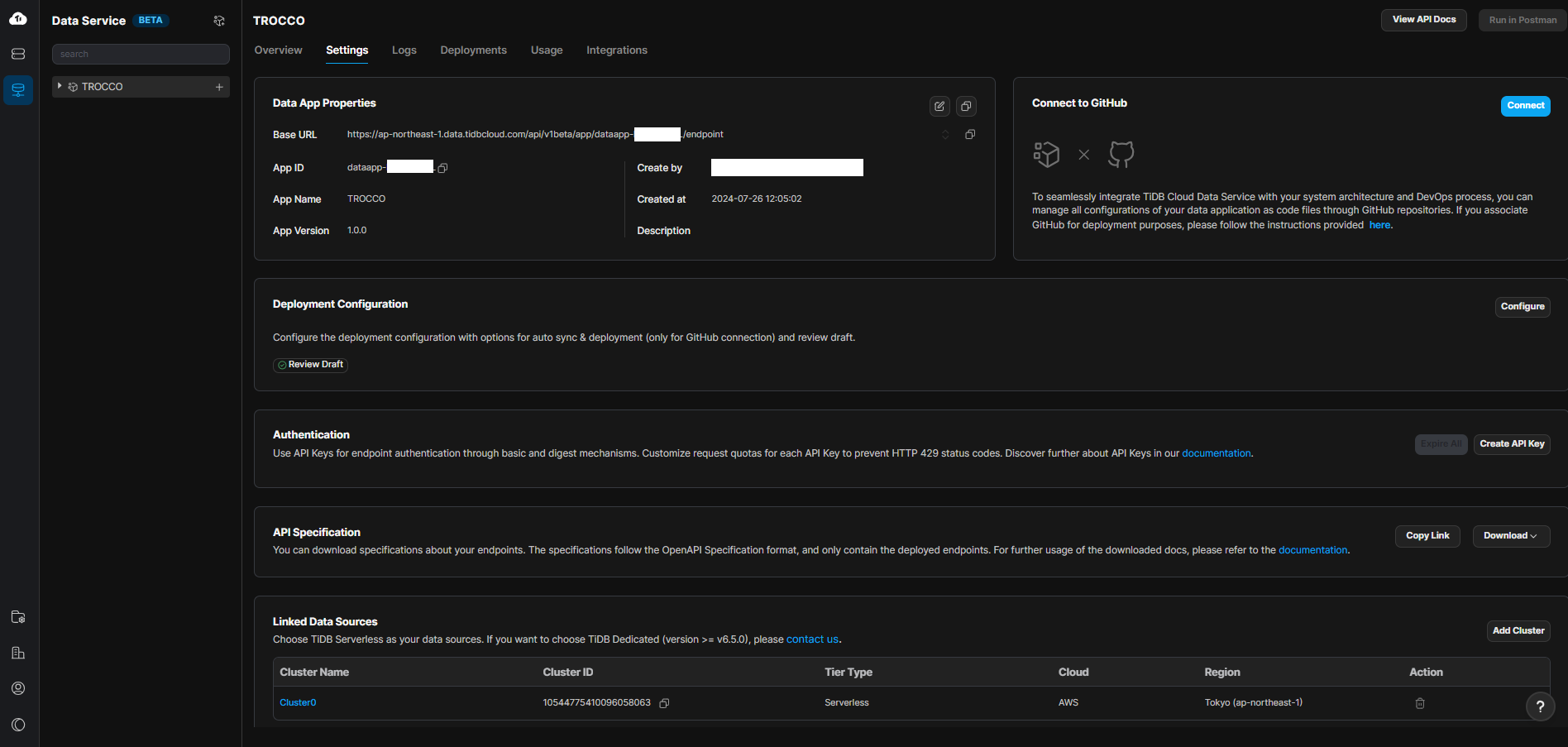
Task: Focus the Data App search field
Action: tap(141, 54)
